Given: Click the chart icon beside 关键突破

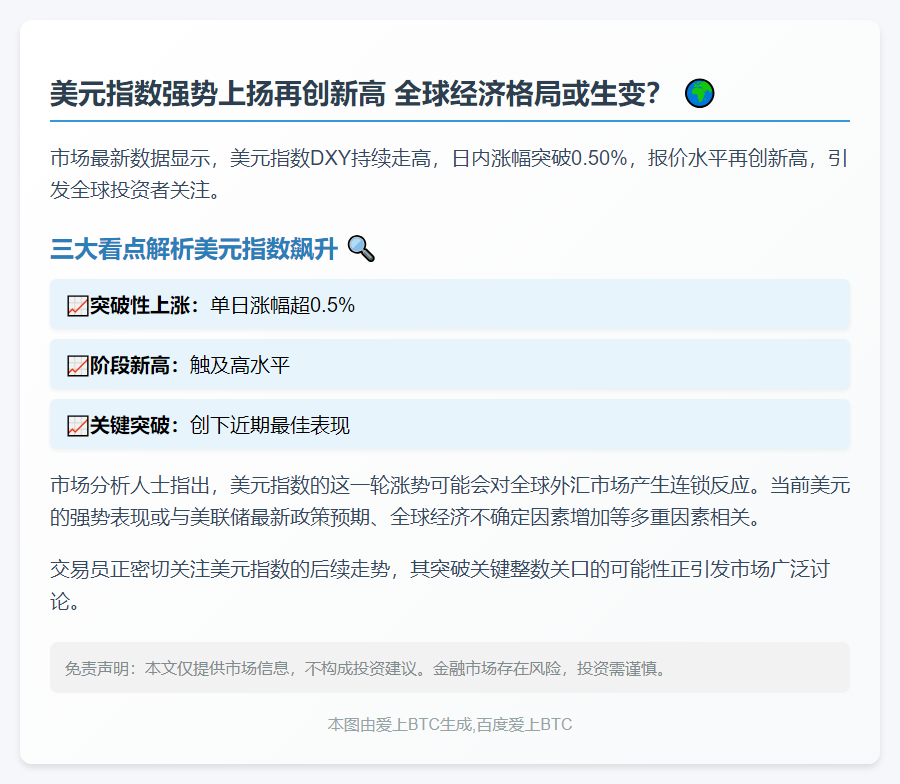Looking at the screenshot, I should [x=77, y=425].
